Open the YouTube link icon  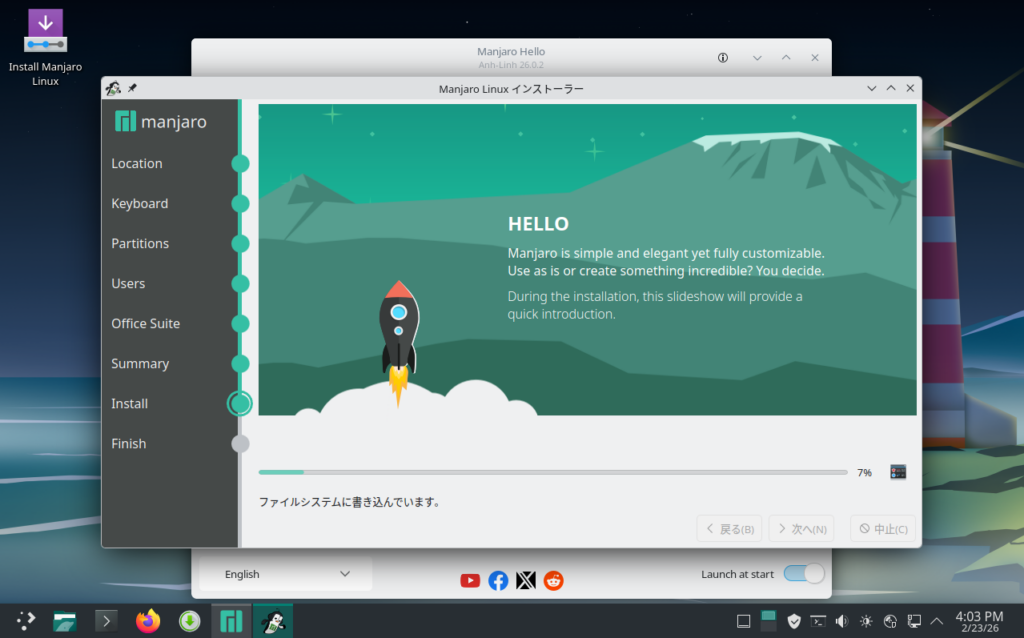point(470,580)
